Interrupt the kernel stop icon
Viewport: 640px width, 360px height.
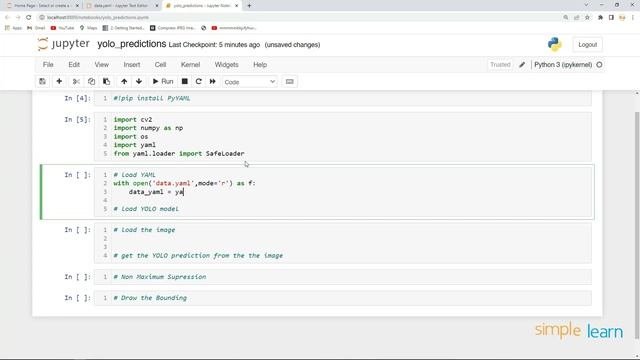(x=184, y=82)
